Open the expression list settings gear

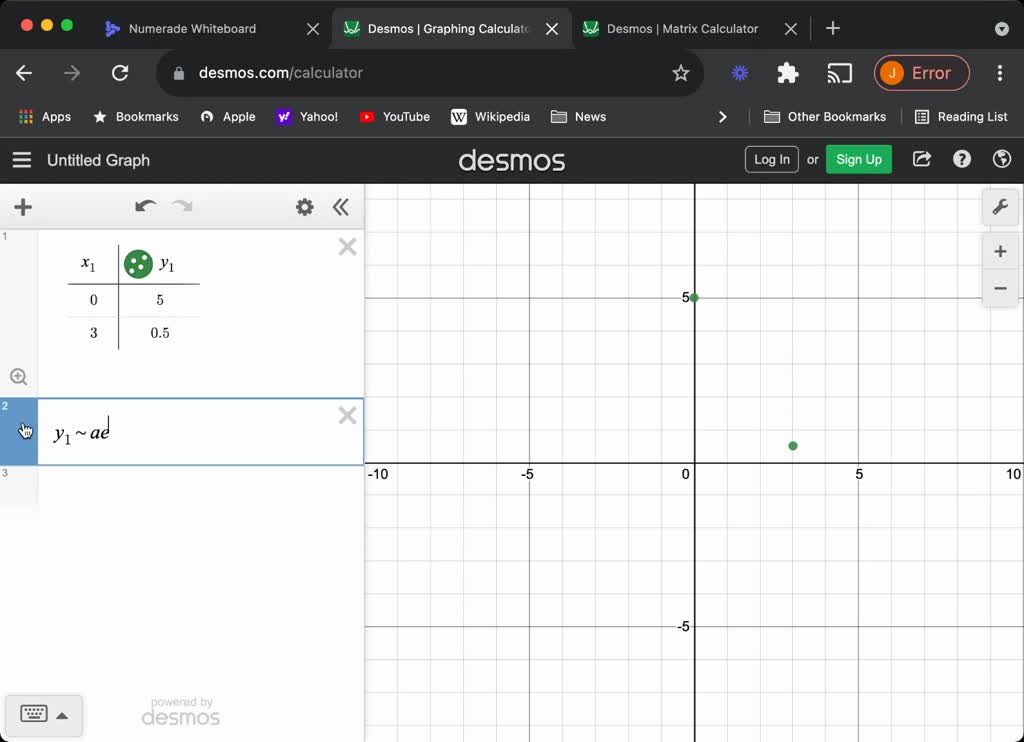point(305,207)
